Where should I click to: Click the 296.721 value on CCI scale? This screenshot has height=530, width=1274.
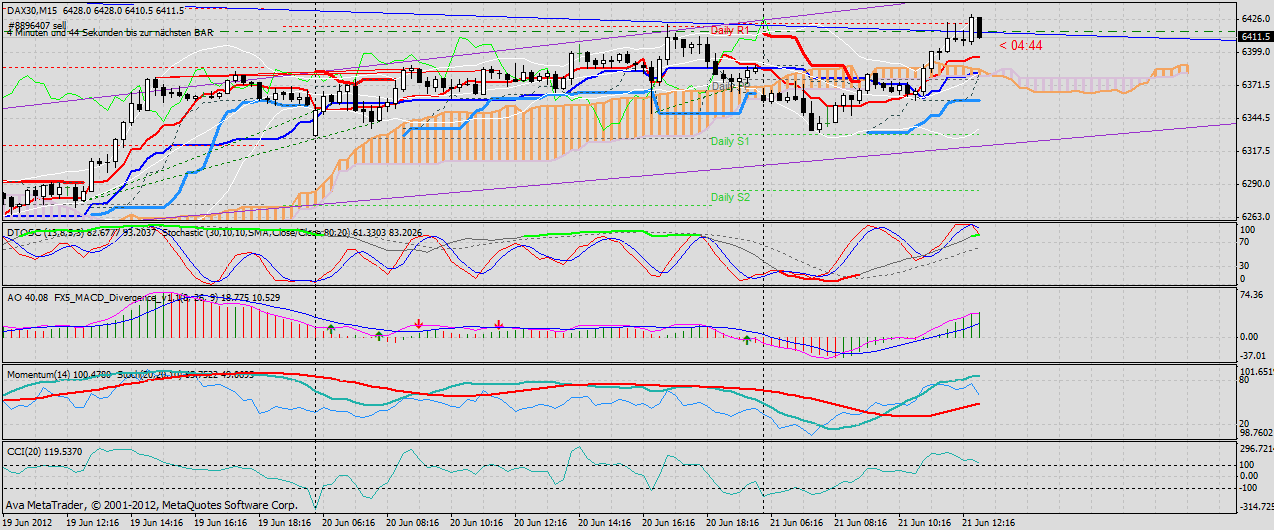click(1256, 449)
